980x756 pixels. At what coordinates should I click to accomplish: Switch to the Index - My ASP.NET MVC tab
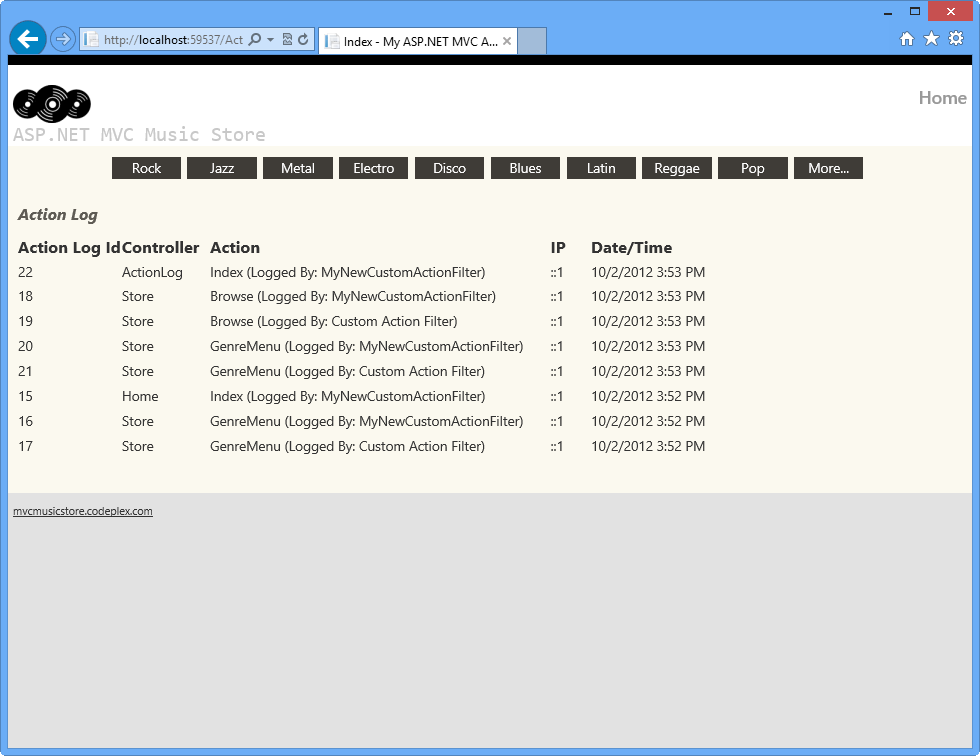415,40
